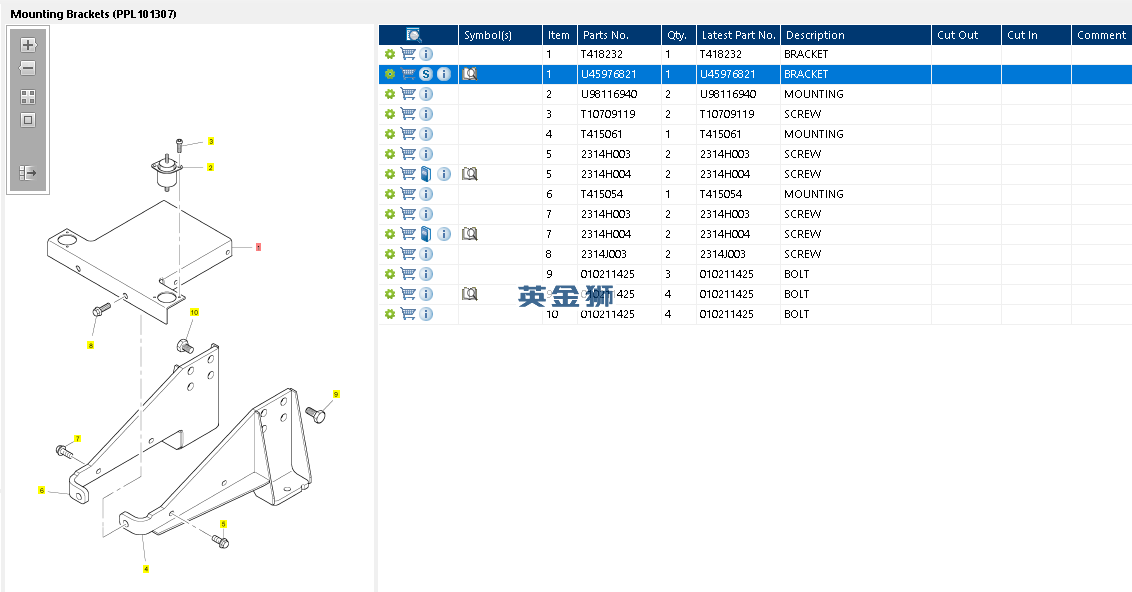The image size is (1132, 592).
Task: Select callout 6 in the diagram
Action: pyautogui.click(x=41, y=490)
